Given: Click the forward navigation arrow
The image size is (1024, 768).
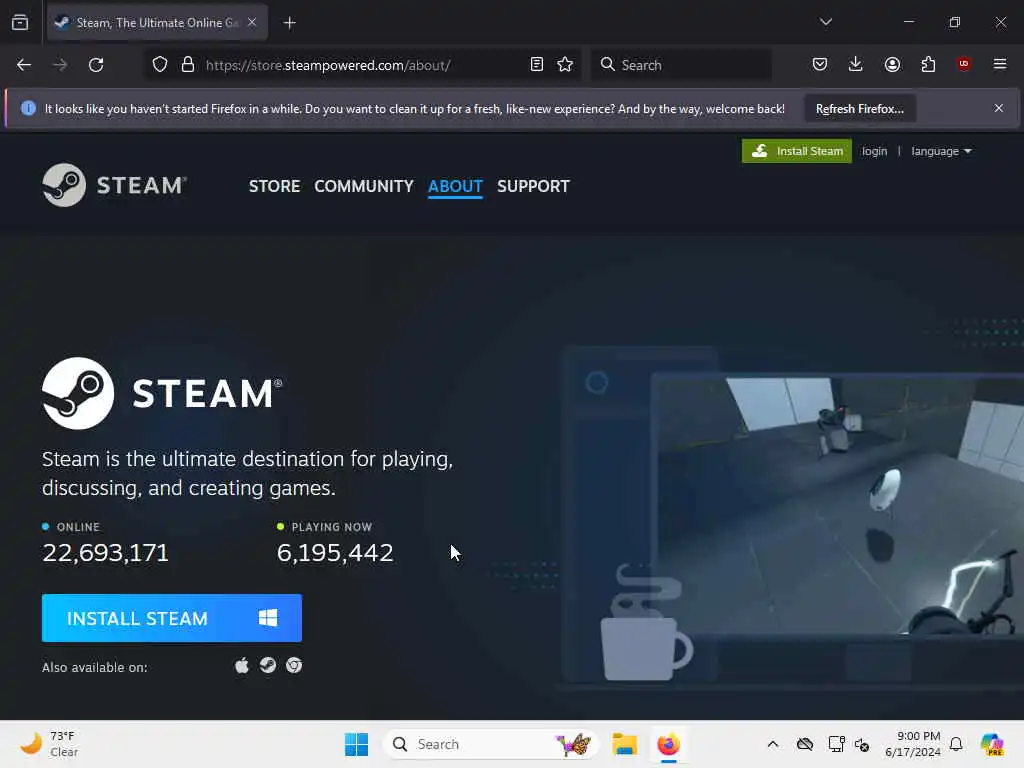Looking at the screenshot, I should tap(60, 65).
